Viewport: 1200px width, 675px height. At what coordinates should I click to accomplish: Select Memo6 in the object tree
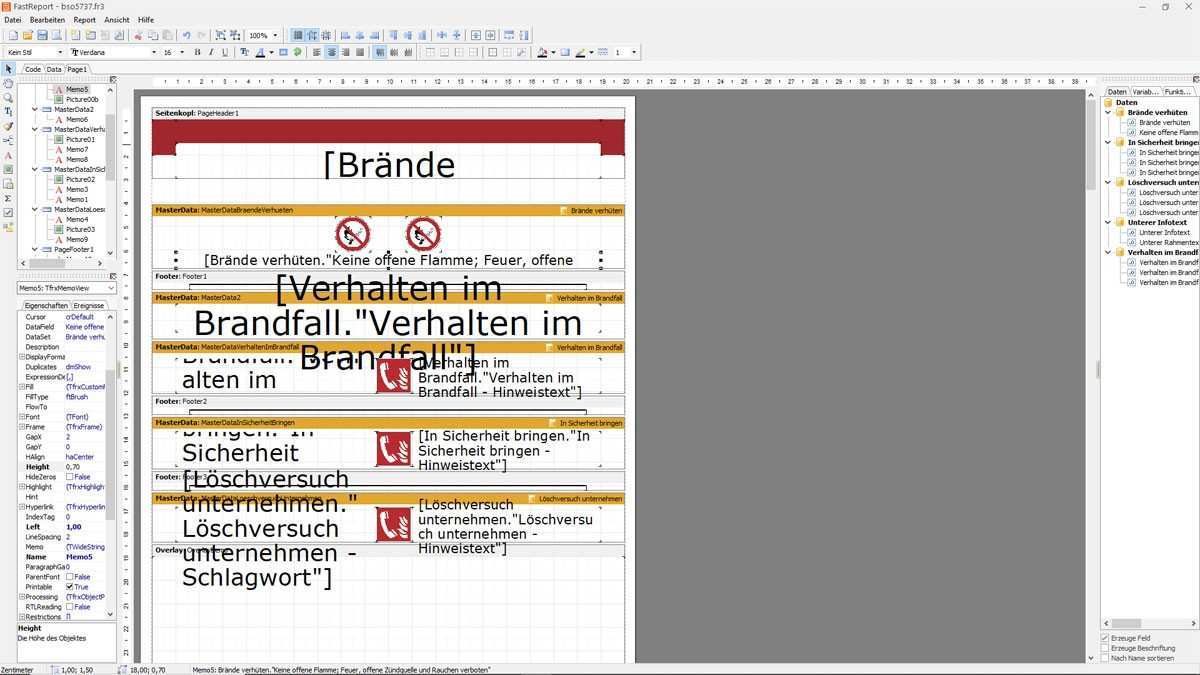[x=77, y=119]
